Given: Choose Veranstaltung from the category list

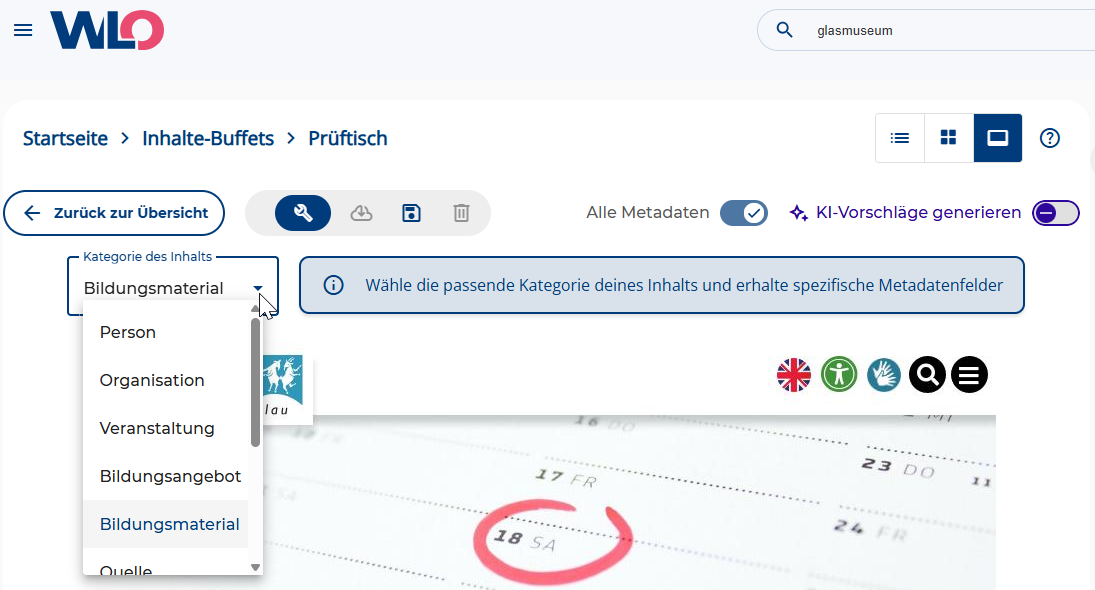Looking at the screenshot, I should point(166,429).
